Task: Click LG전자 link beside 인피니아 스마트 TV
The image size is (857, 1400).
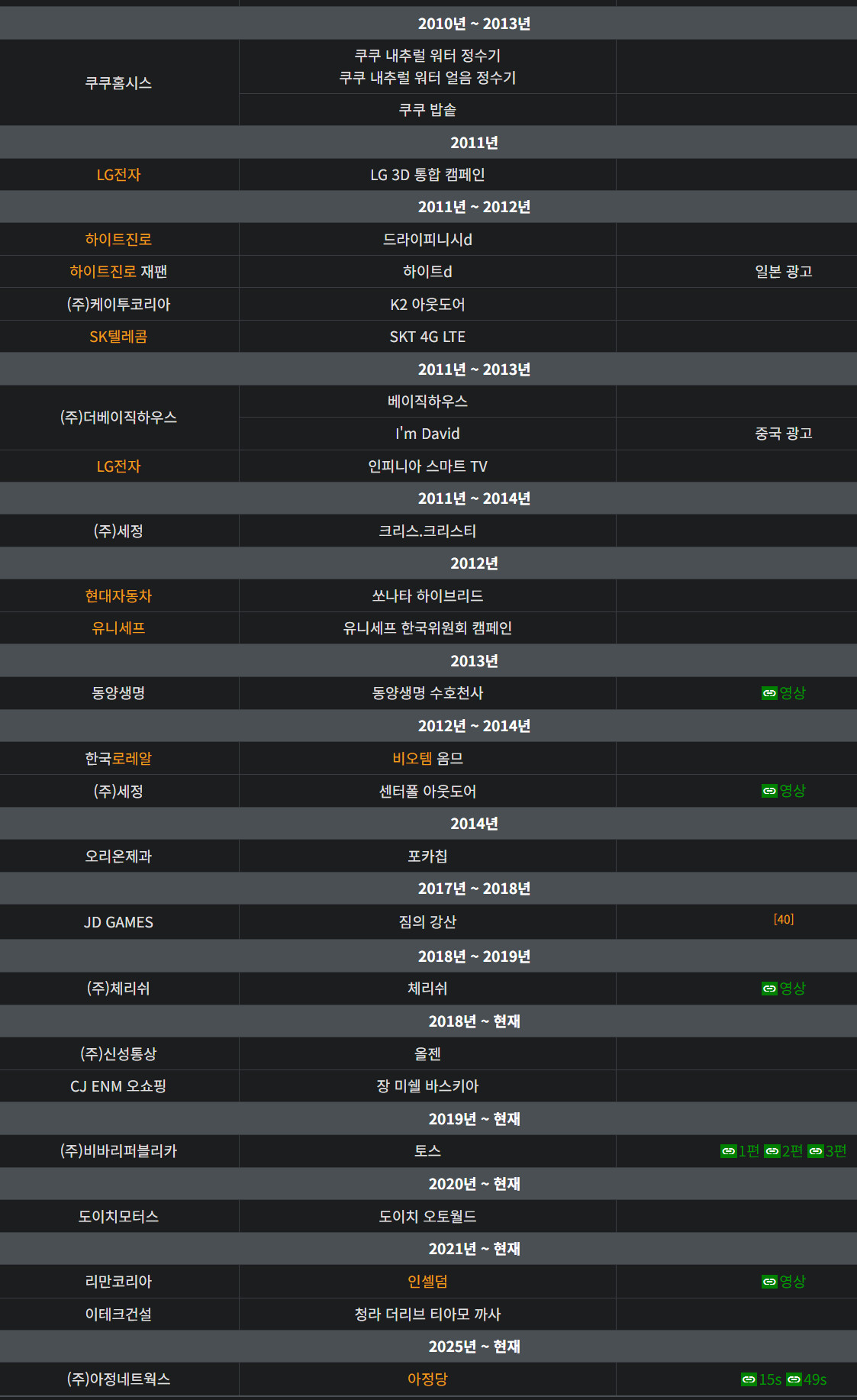Action: [x=118, y=466]
